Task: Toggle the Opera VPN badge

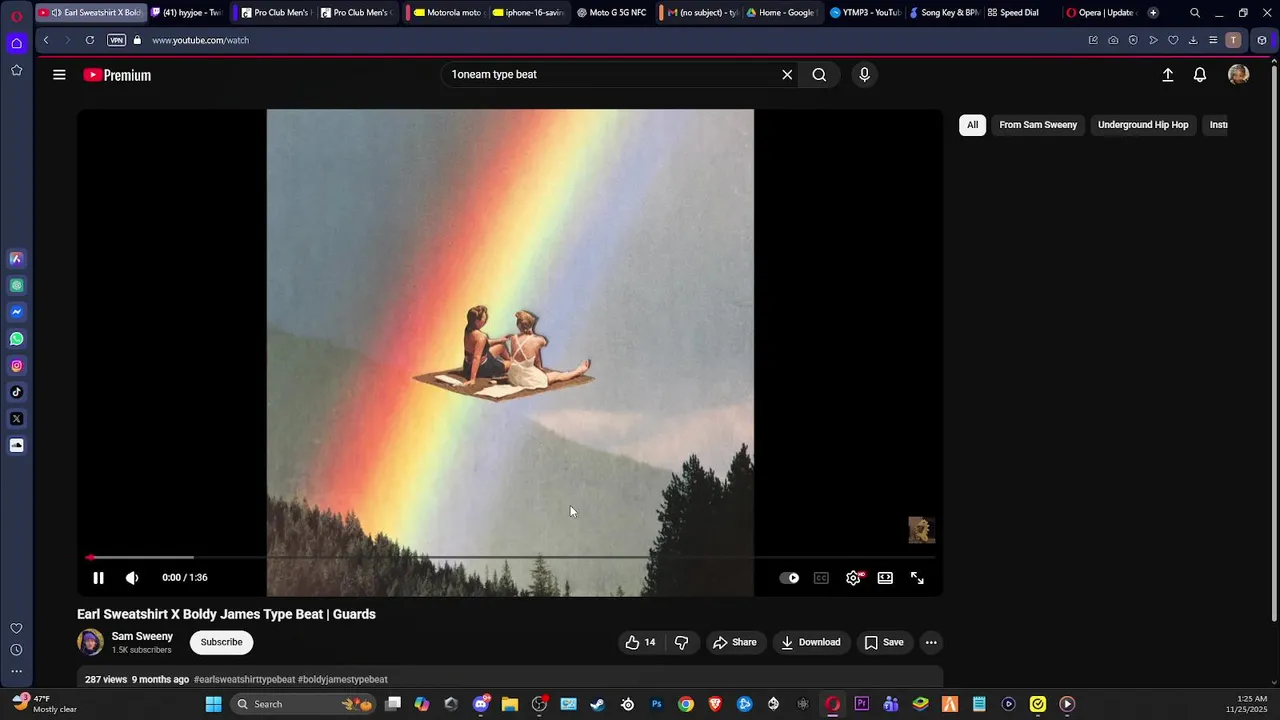Action: 116,40
